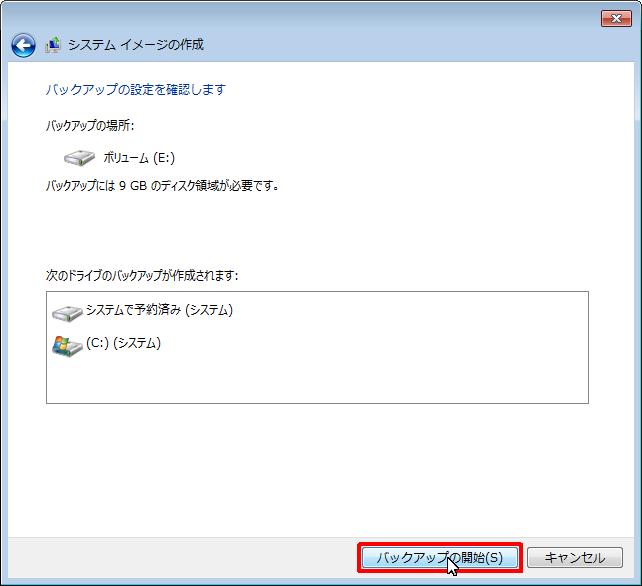Click the blank footer area left of バックアップの開始
642x586 pixels.
pos(180,557)
